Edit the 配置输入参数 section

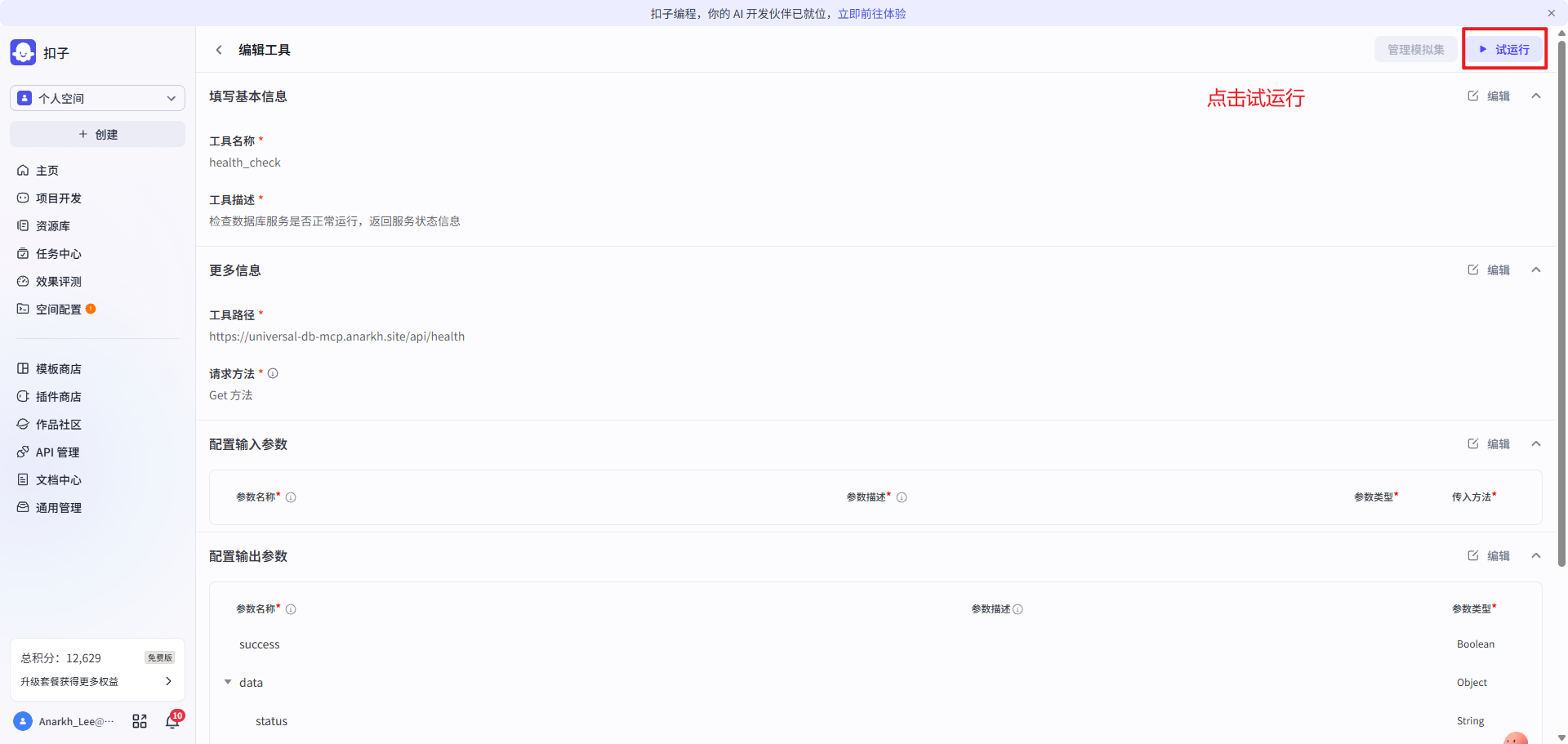pyautogui.click(x=1489, y=444)
